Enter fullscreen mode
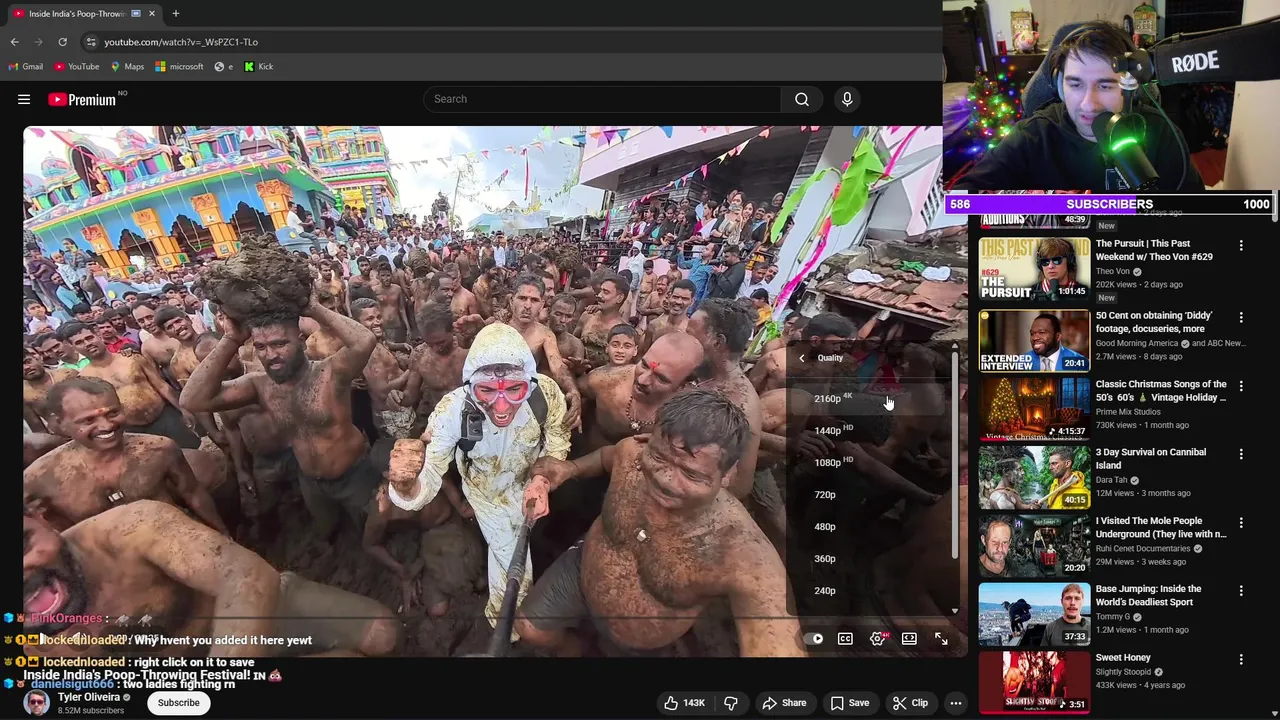This screenshot has height=720, width=1280. [x=941, y=639]
